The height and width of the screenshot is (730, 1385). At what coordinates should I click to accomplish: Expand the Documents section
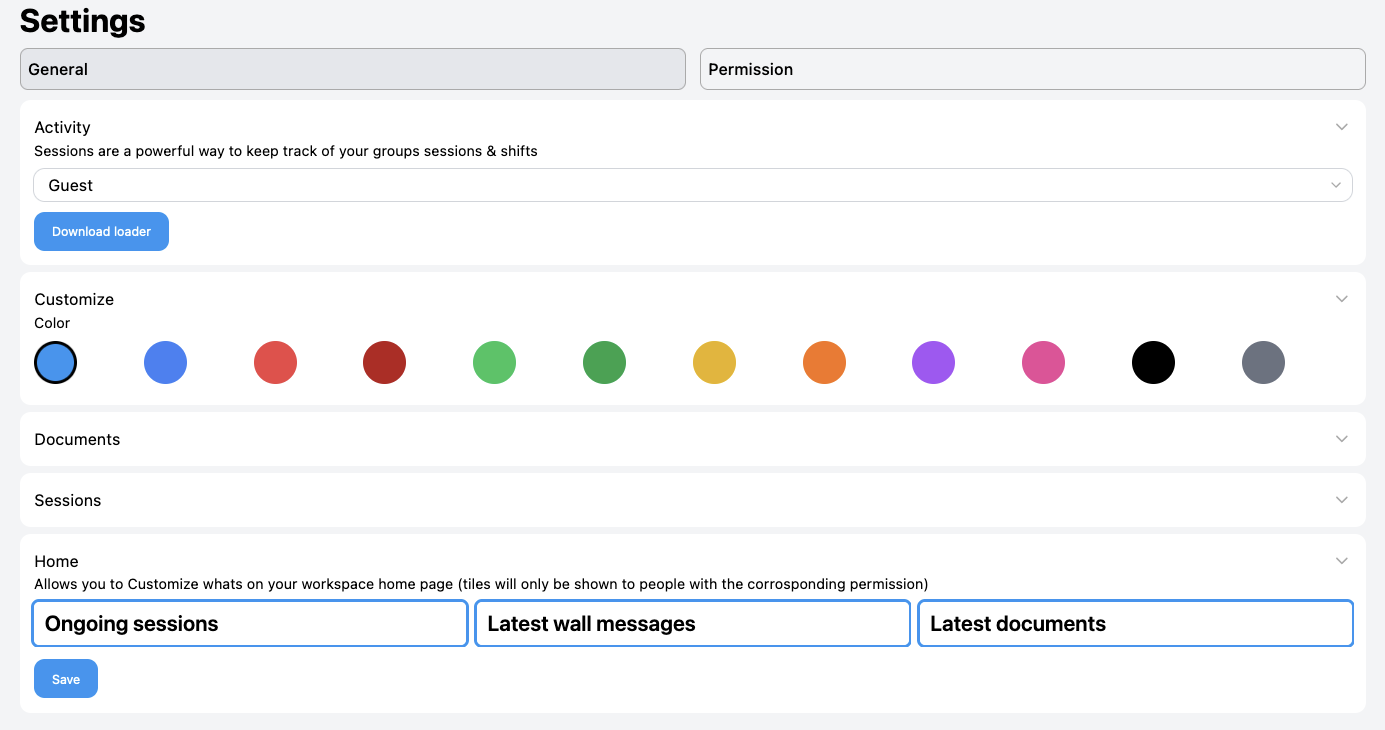[x=692, y=438]
